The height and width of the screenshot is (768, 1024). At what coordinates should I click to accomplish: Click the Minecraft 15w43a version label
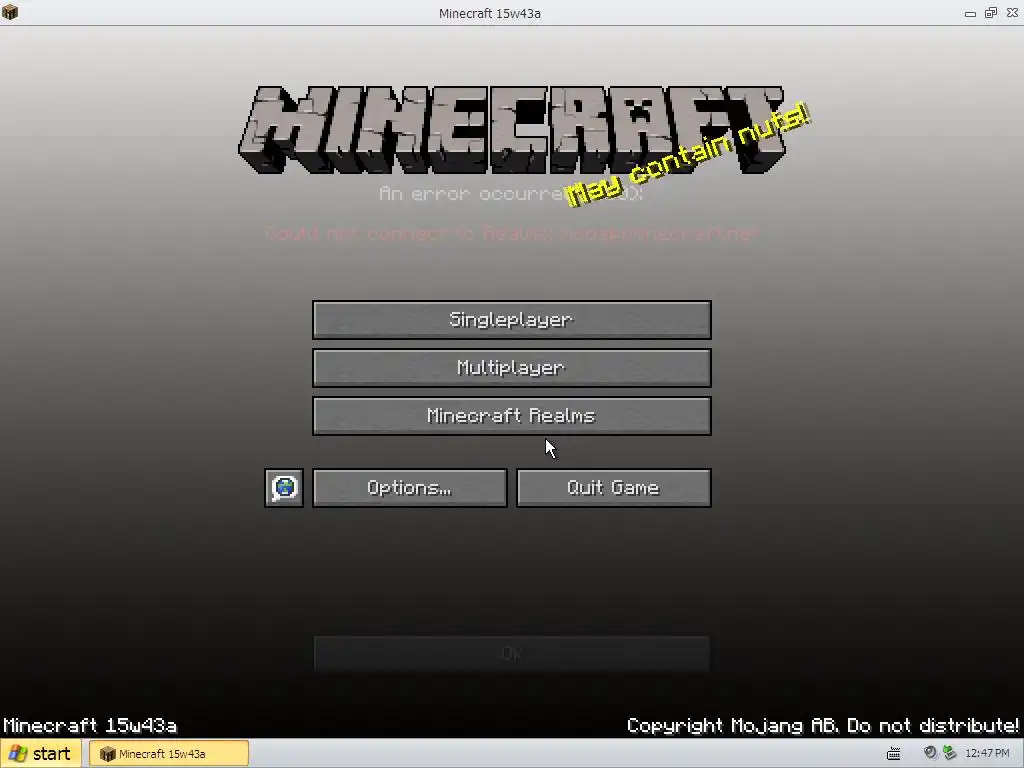(90, 726)
